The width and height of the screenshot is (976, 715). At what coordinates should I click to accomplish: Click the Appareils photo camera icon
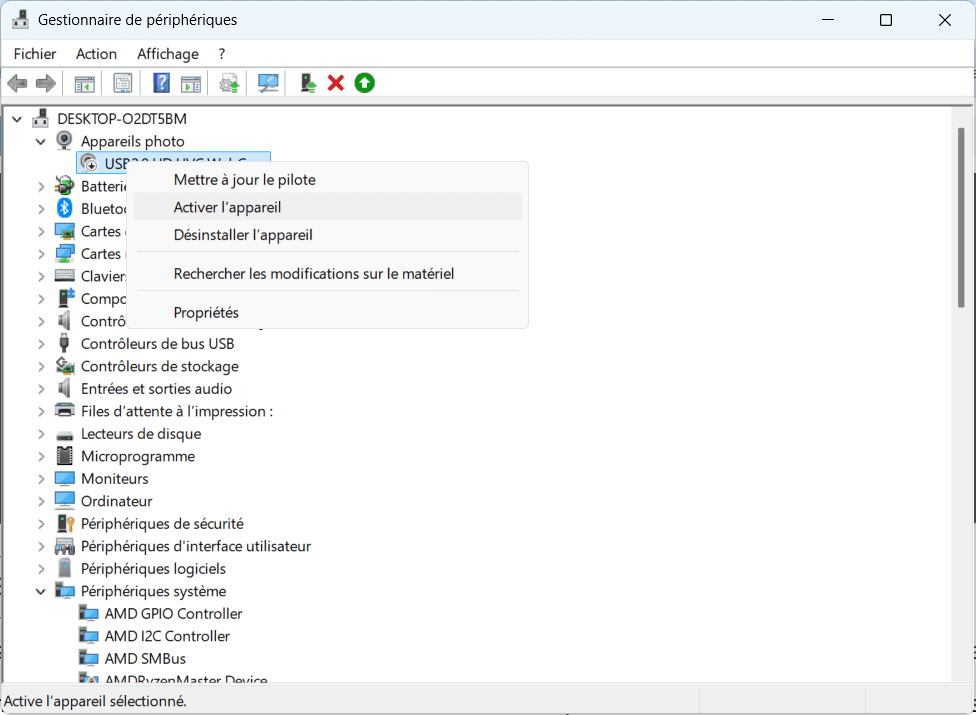pos(64,141)
